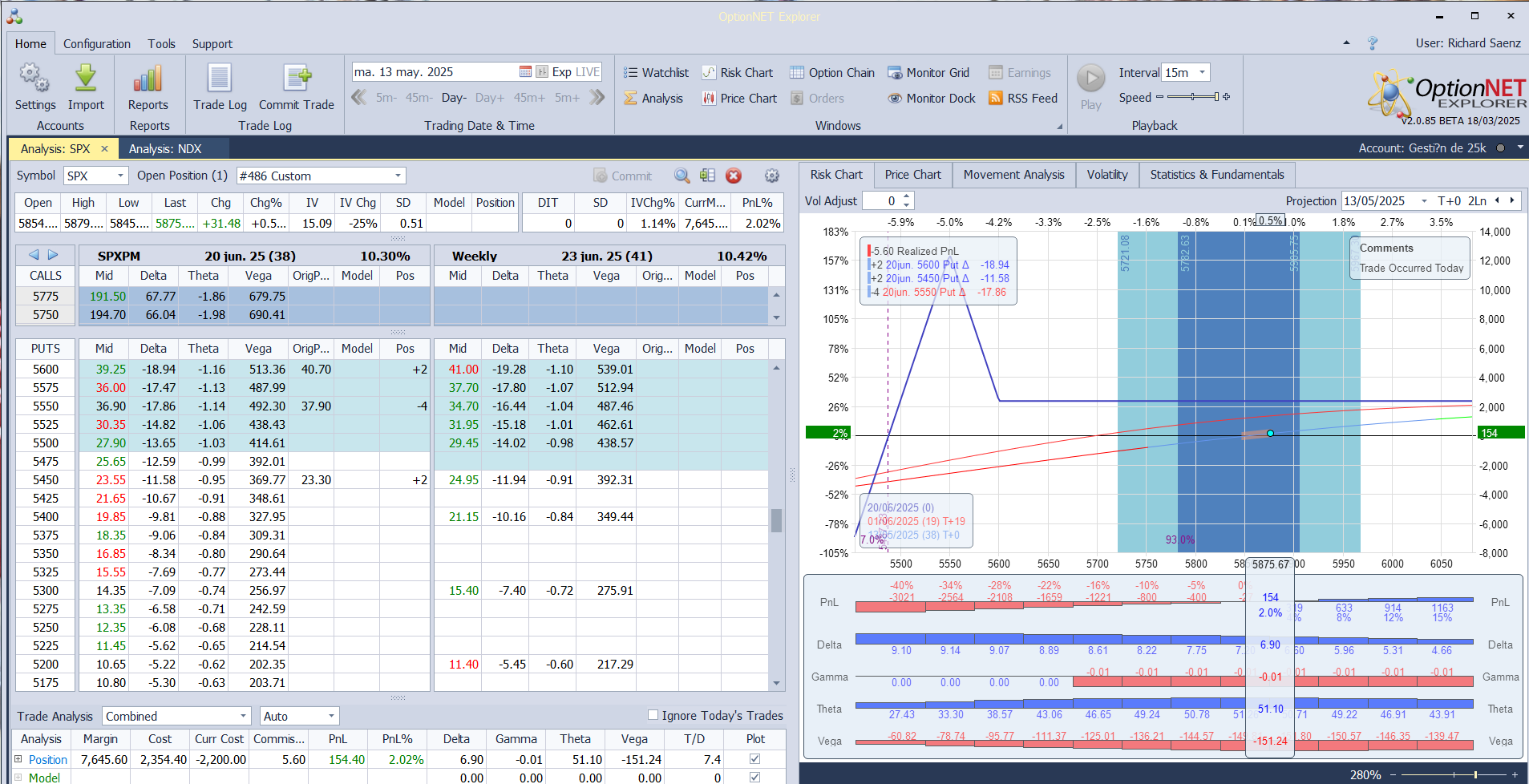Open the Monitor Grid window
This screenshot has height=784, width=1529.
[x=928, y=72]
